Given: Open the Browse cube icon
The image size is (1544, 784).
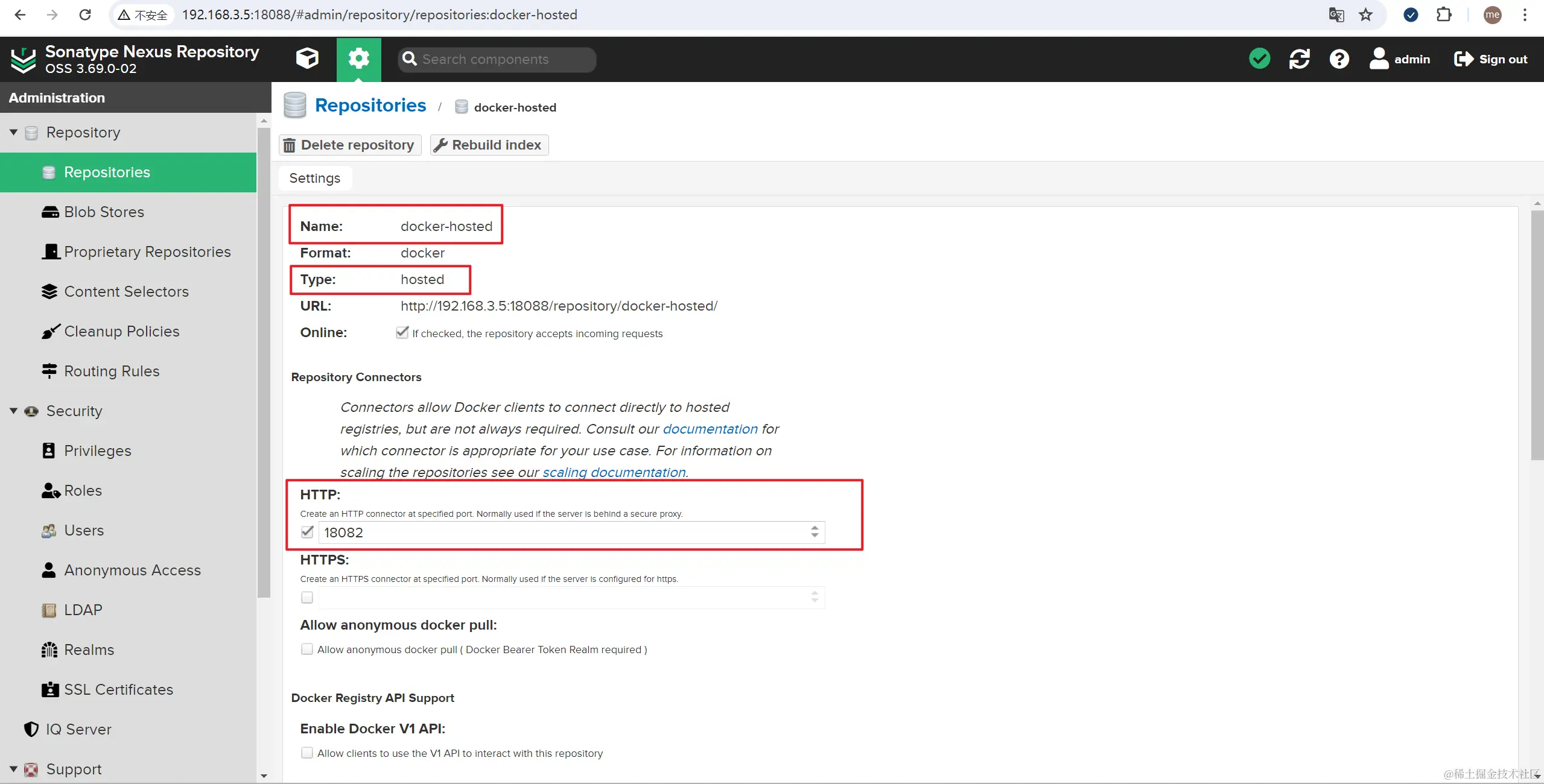Looking at the screenshot, I should pos(307,58).
